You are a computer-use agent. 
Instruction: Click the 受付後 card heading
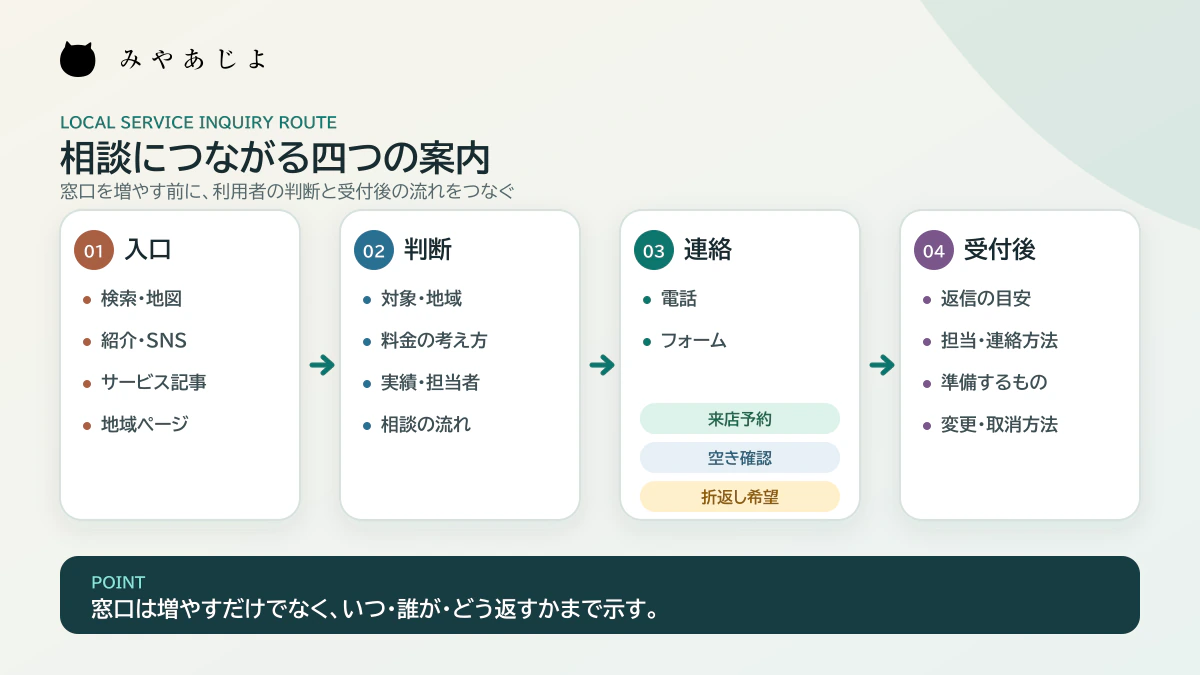[x=1000, y=250]
